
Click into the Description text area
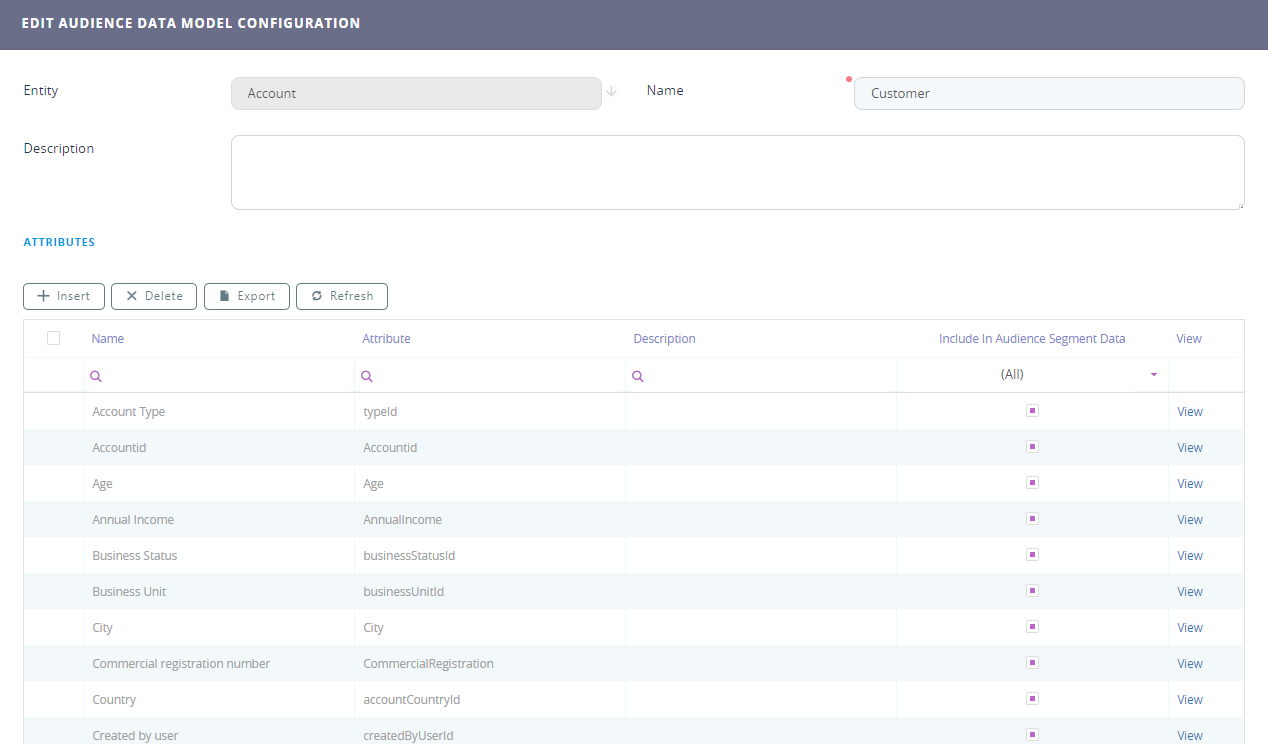pos(737,173)
